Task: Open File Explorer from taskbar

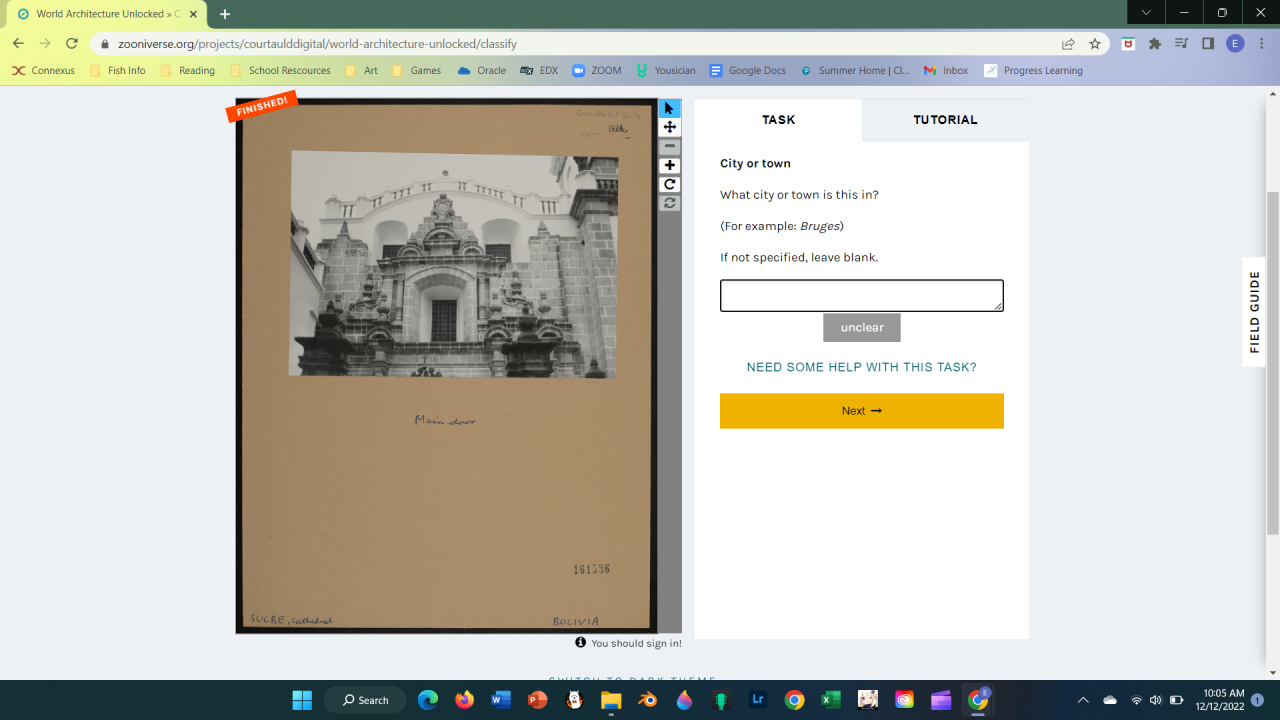Action: click(x=611, y=700)
